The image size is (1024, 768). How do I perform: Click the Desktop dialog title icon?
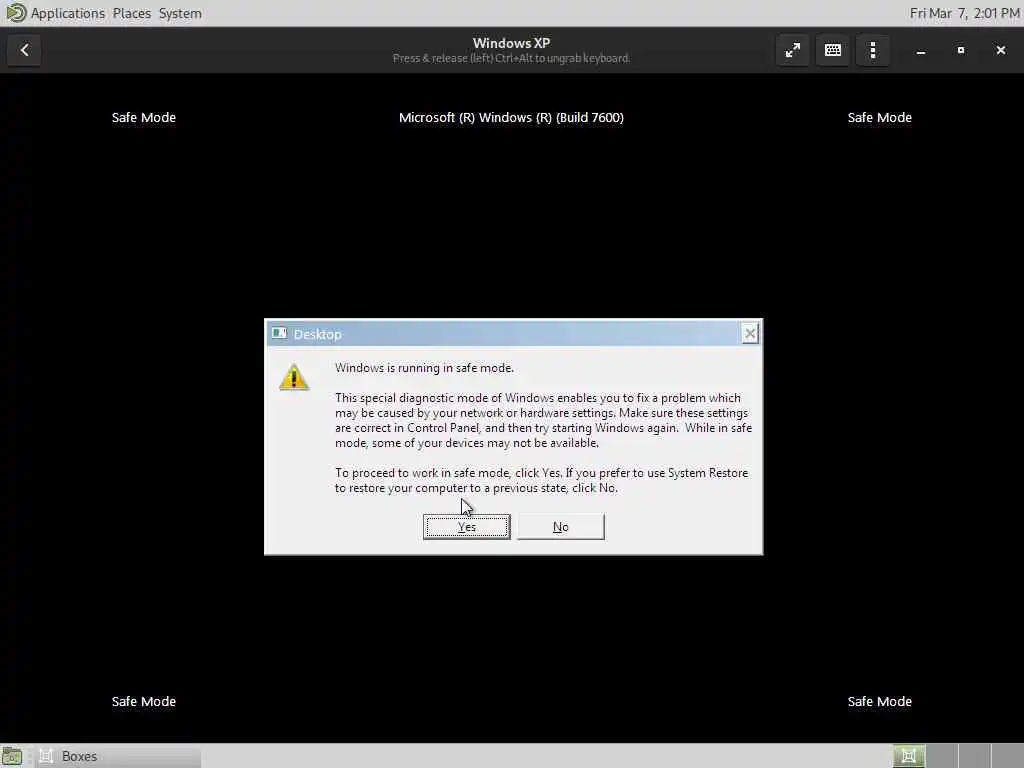point(280,334)
